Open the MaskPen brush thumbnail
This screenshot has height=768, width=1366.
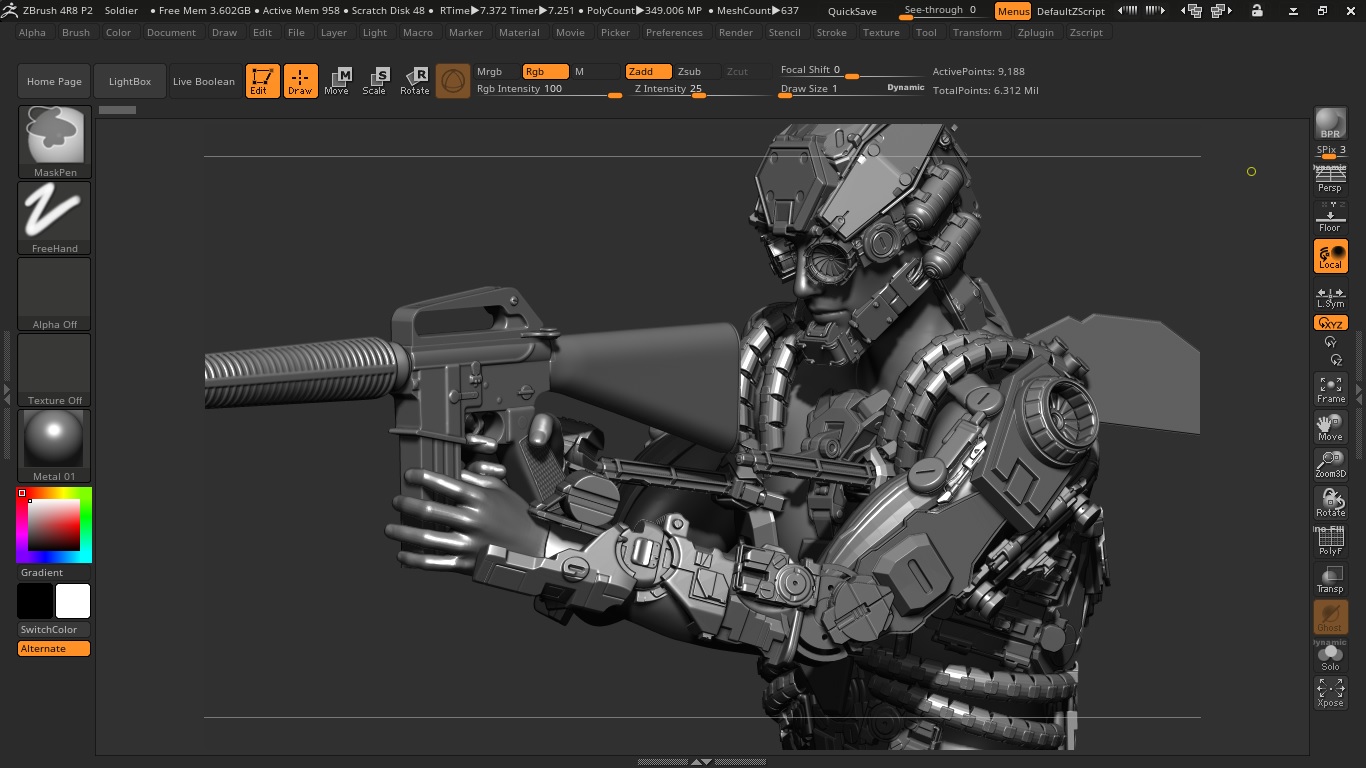click(x=54, y=142)
